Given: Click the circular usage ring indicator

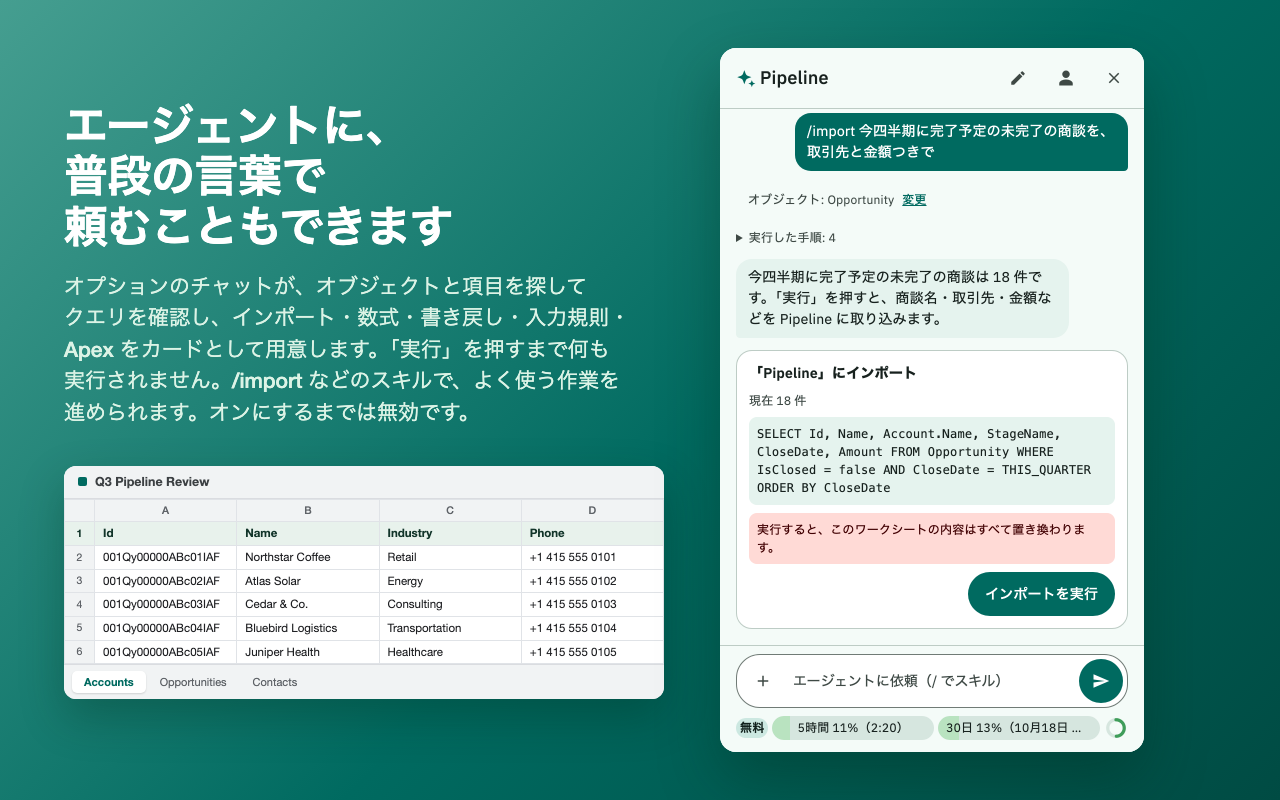Looking at the screenshot, I should click(x=1116, y=728).
